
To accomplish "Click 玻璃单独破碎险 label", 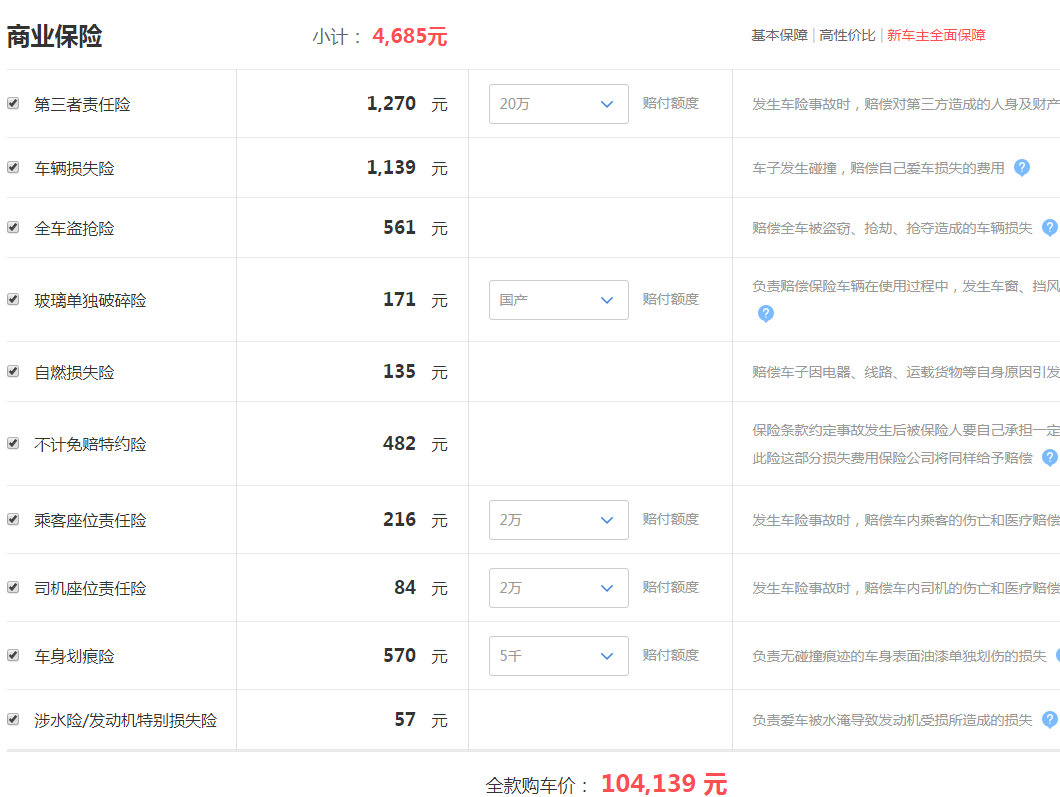I will pyautogui.click(x=90, y=301).
